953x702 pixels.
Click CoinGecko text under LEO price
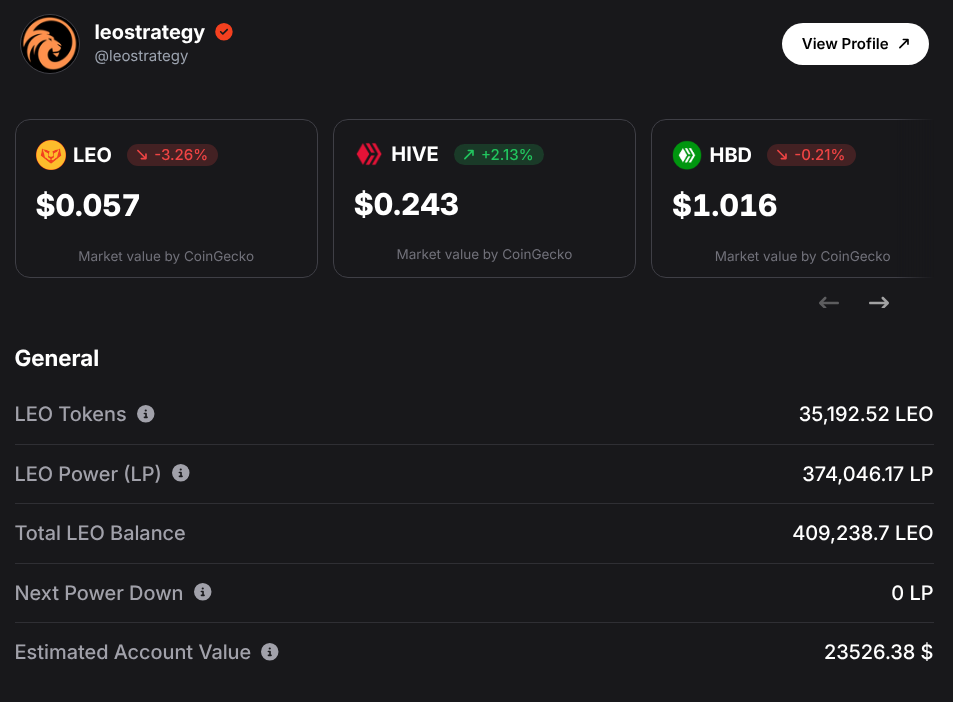coord(219,256)
